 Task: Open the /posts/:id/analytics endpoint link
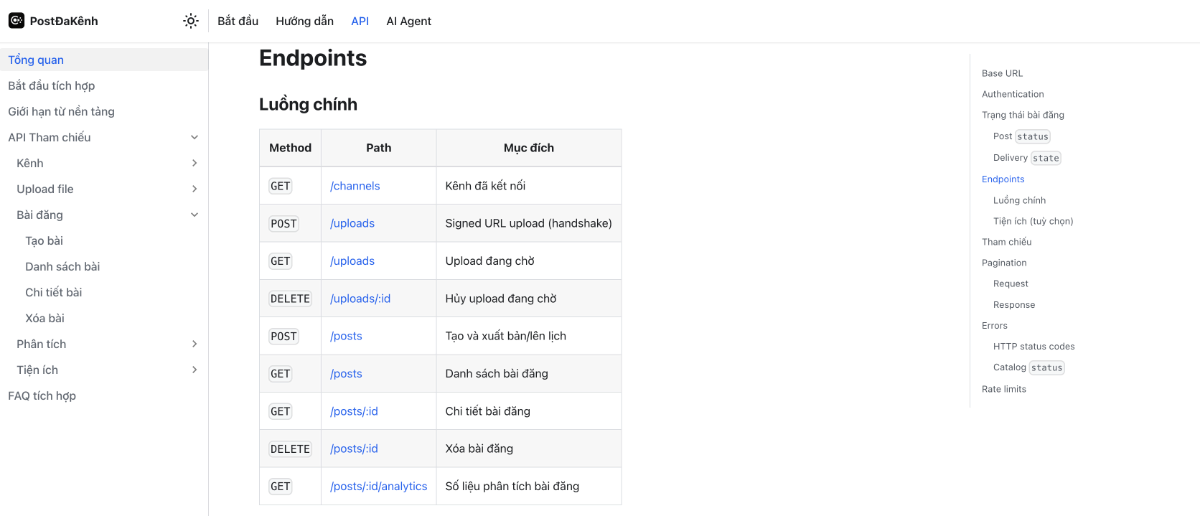coord(379,486)
